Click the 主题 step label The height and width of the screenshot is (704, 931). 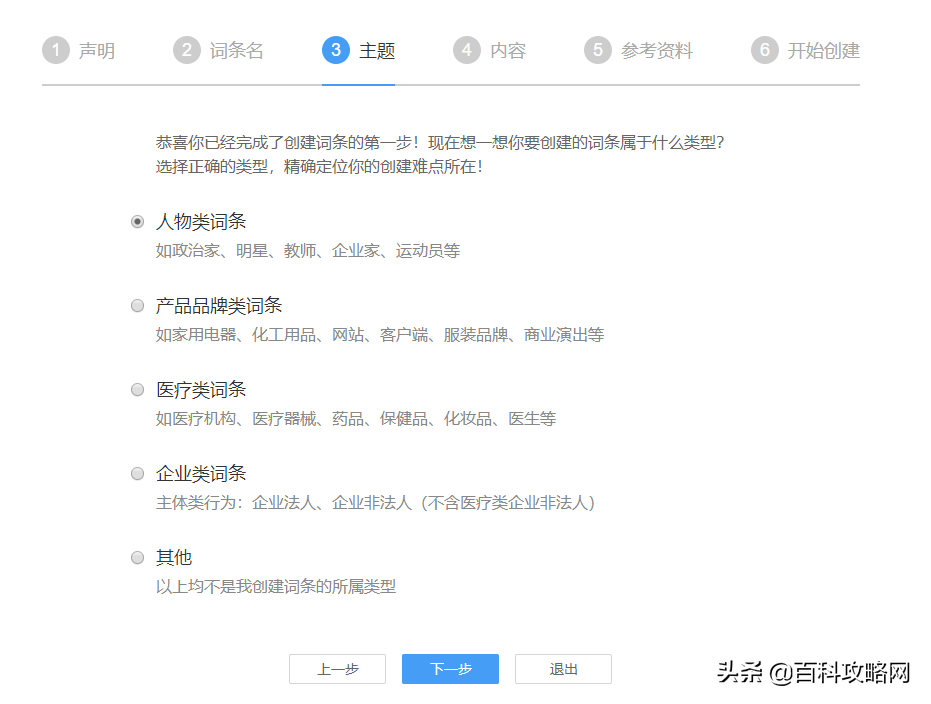(377, 51)
